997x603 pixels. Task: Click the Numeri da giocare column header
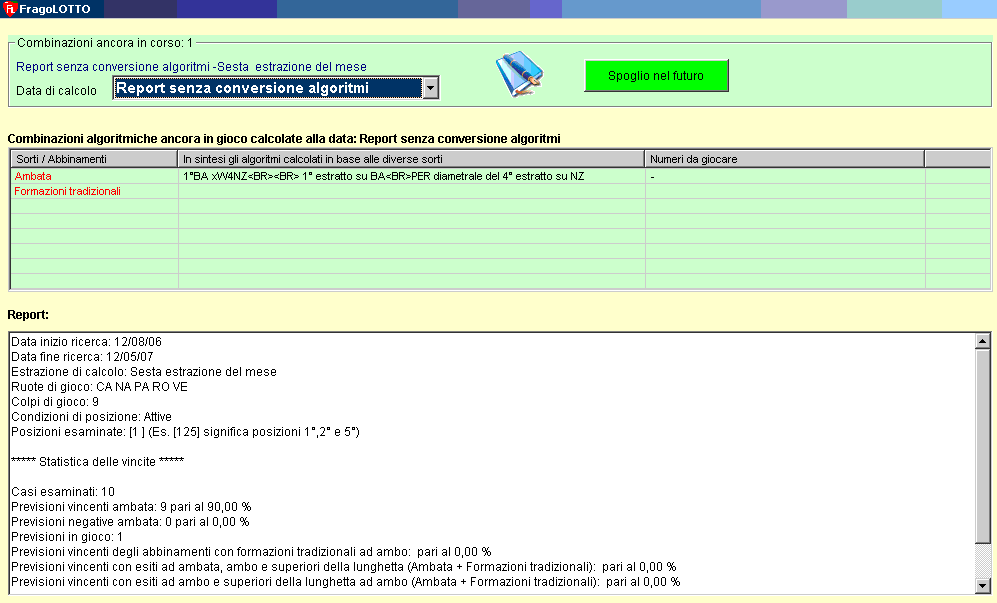pos(784,159)
